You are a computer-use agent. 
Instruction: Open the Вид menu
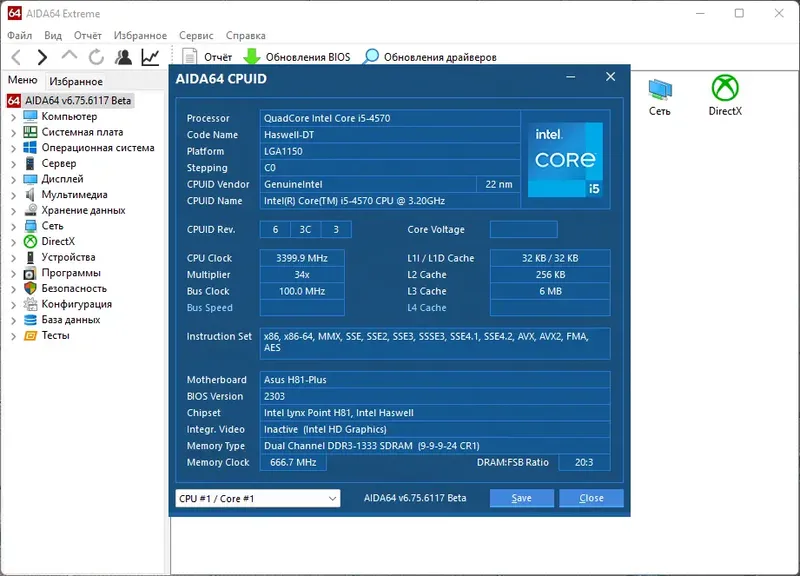click(53, 35)
